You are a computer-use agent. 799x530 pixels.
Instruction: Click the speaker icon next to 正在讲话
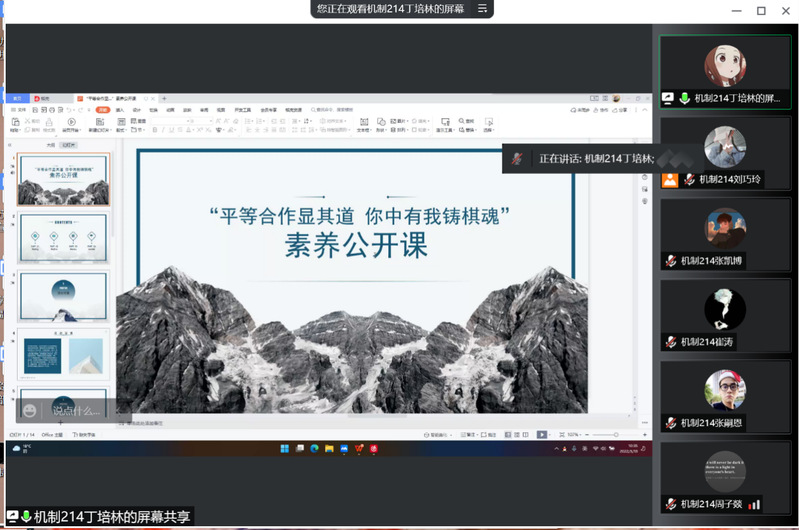pyautogui.click(x=517, y=158)
